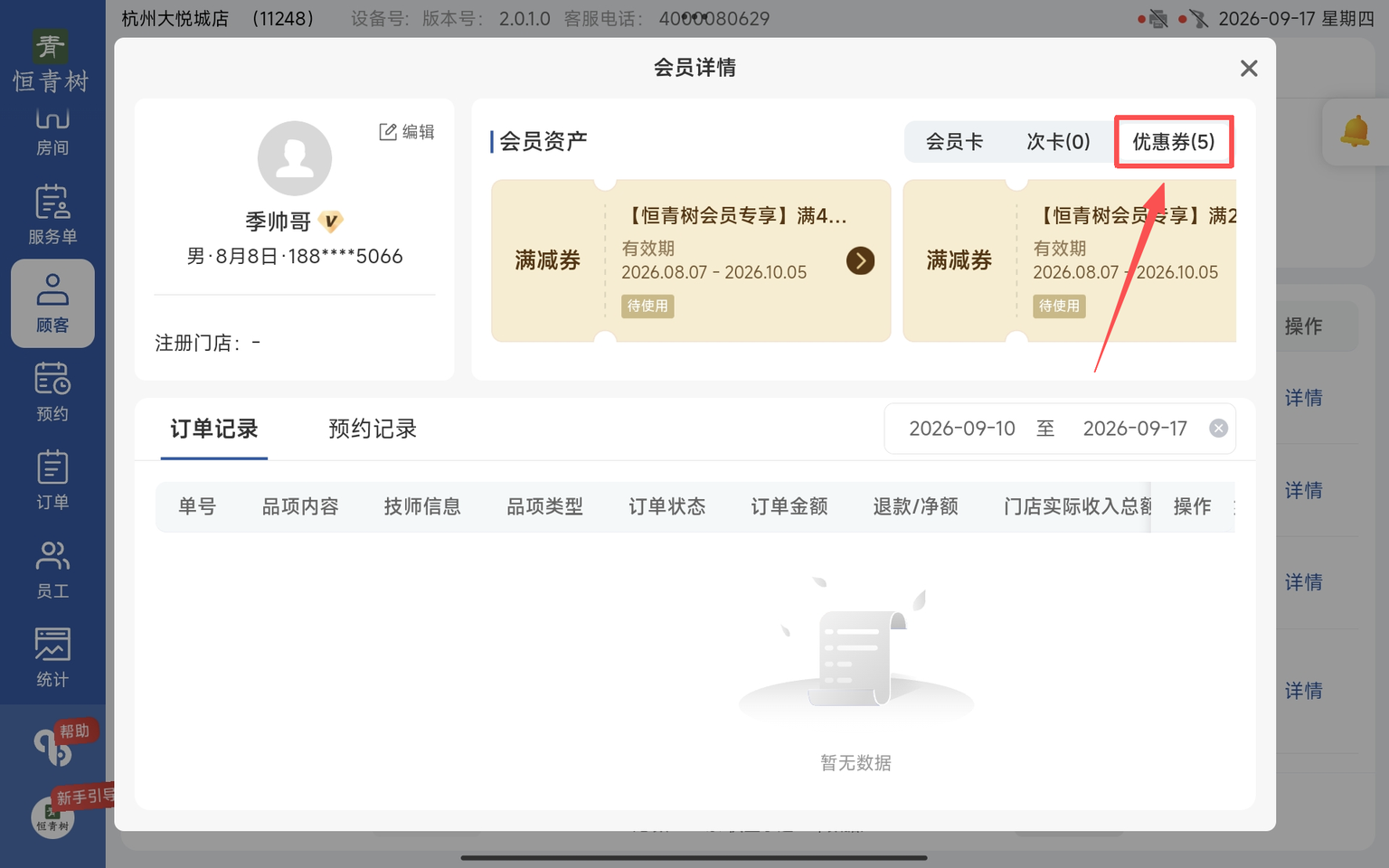Screen dimensions: 1389x868
Task: Go to the 预约 booking section
Action: [x=52, y=392]
